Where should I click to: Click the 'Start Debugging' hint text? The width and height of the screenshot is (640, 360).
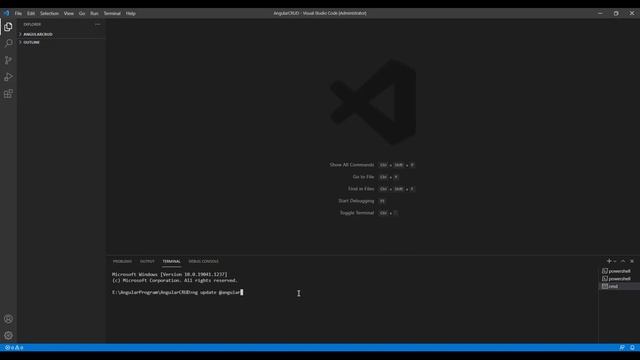pos(356,201)
